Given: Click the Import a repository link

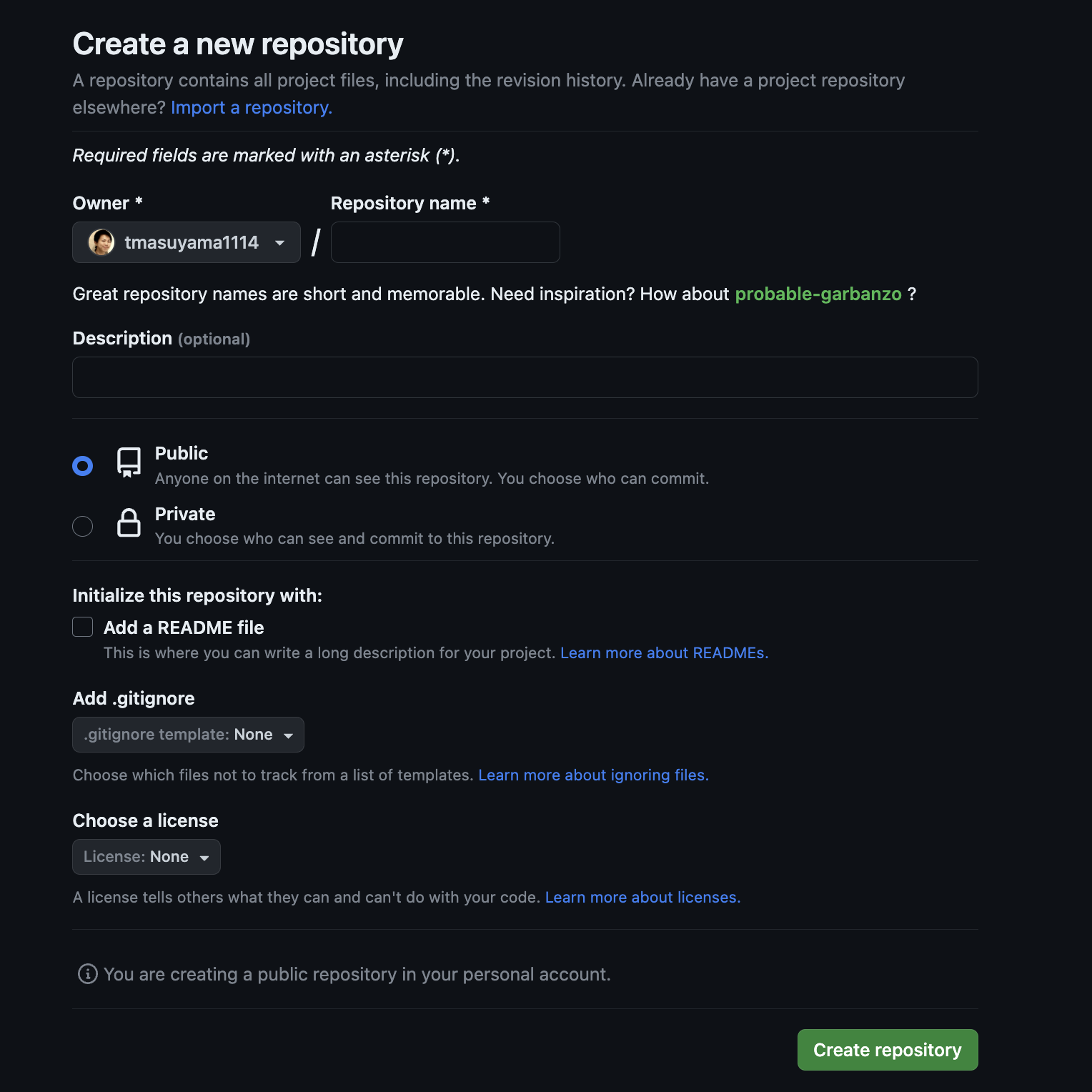Looking at the screenshot, I should (250, 107).
